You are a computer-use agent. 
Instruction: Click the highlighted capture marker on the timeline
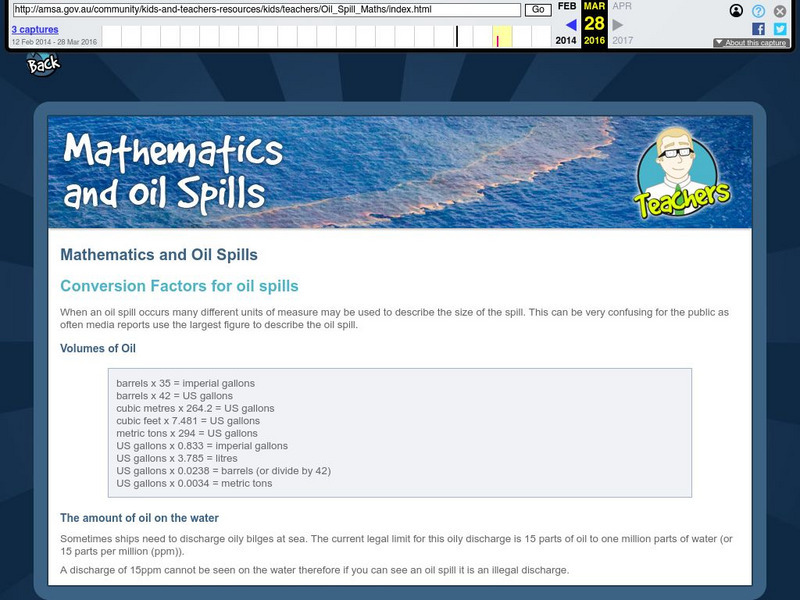pyautogui.click(x=497, y=39)
